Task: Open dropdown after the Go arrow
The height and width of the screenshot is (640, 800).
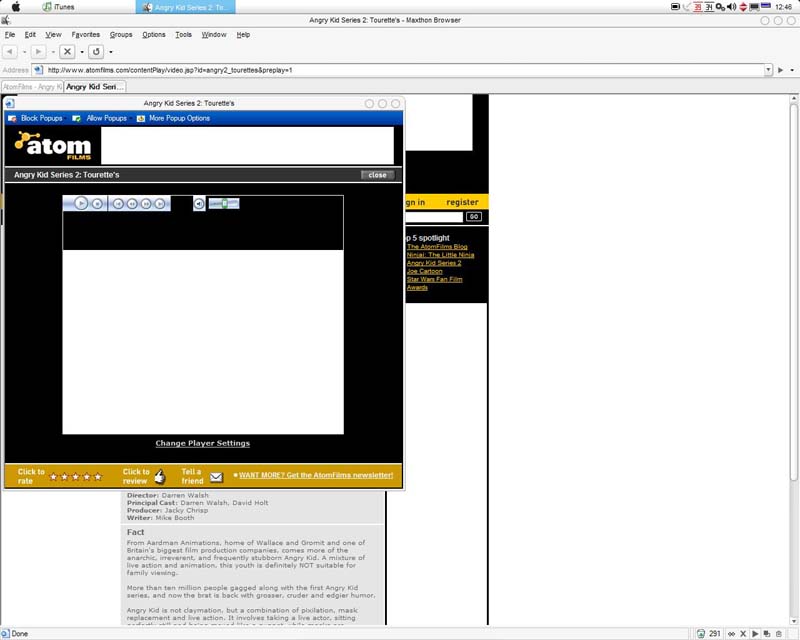Action: tap(792, 70)
